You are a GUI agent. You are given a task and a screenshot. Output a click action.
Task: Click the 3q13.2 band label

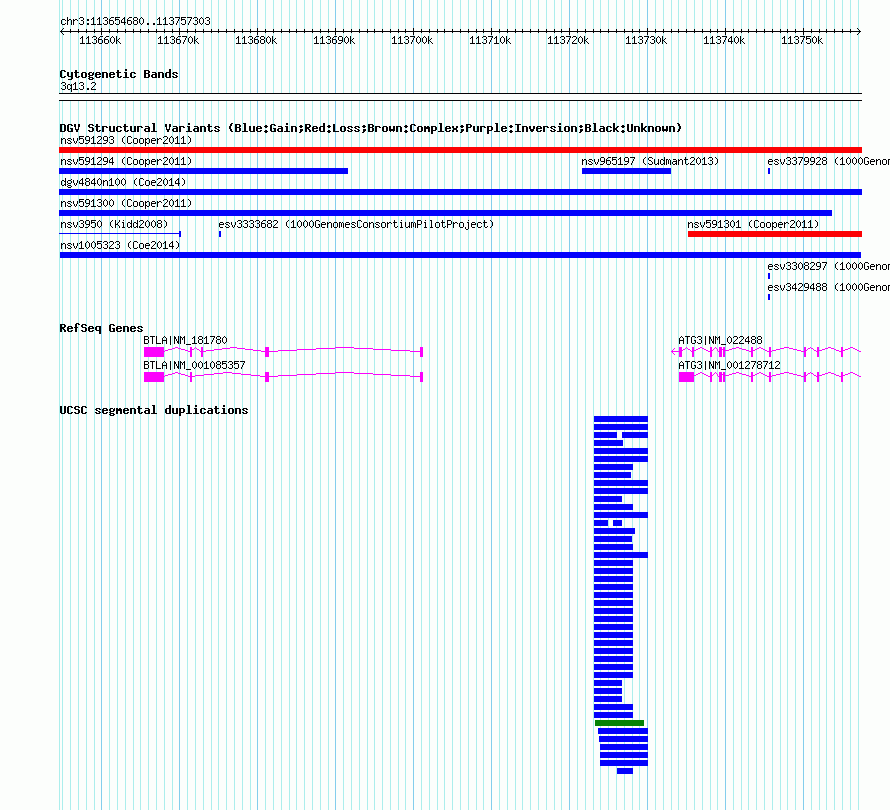pyautogui.click(x=78, y=86)
